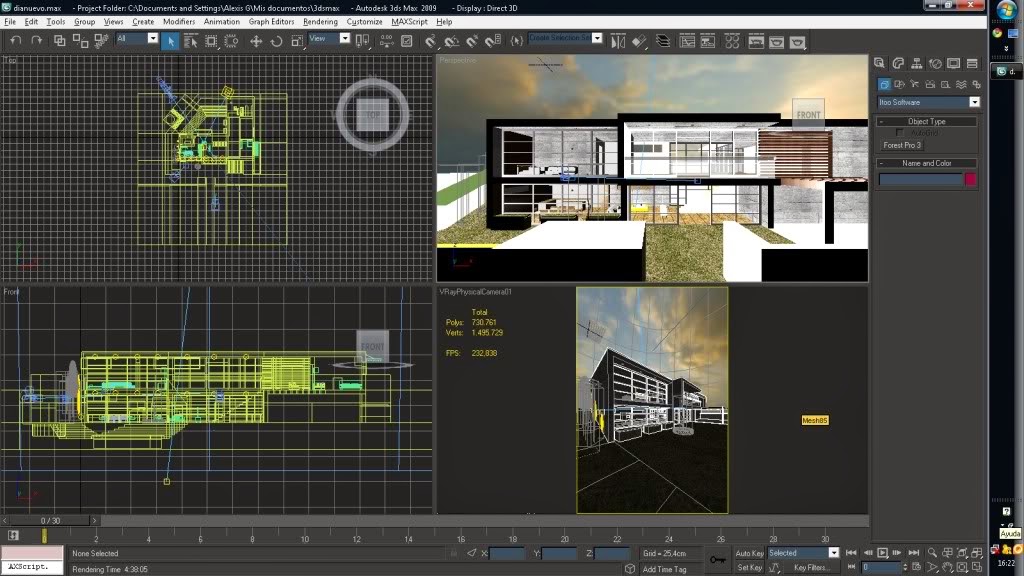Select the Rotate tool
1024x576 pixels.
[279, 41]
